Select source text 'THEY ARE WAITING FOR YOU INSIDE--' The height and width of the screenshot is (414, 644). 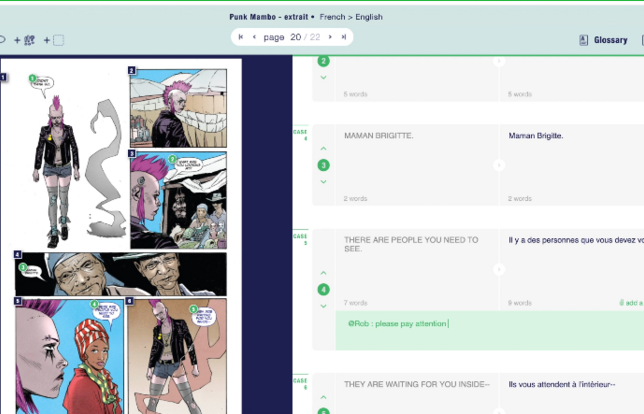(417, 384)
